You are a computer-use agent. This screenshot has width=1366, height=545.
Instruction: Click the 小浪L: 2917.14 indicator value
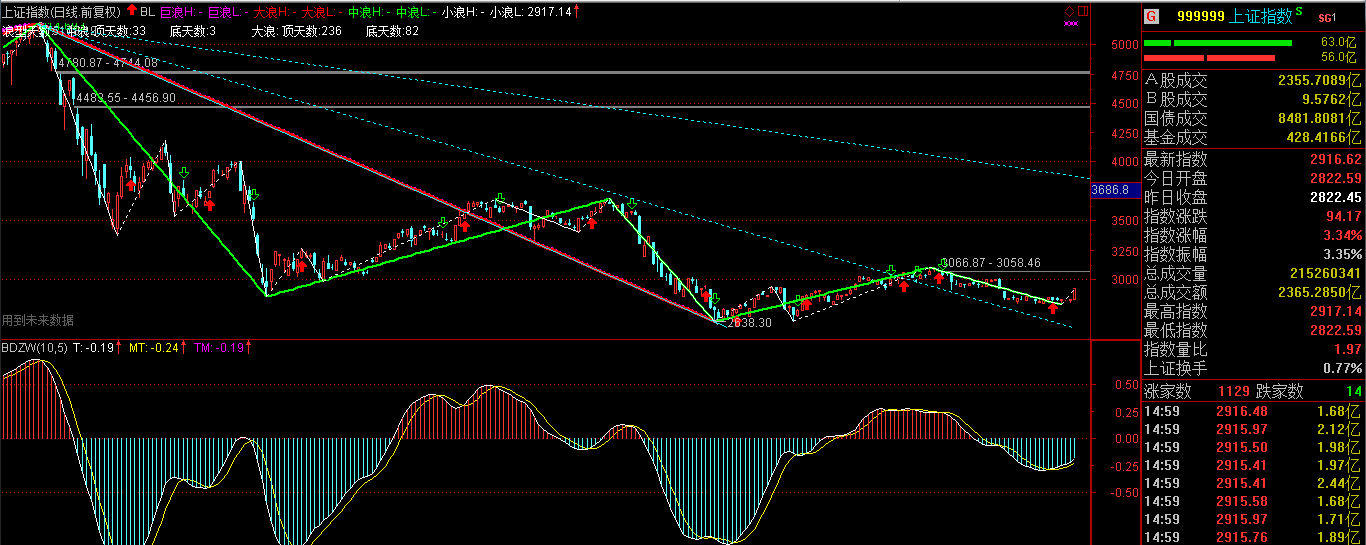click(x=530, y=12)
